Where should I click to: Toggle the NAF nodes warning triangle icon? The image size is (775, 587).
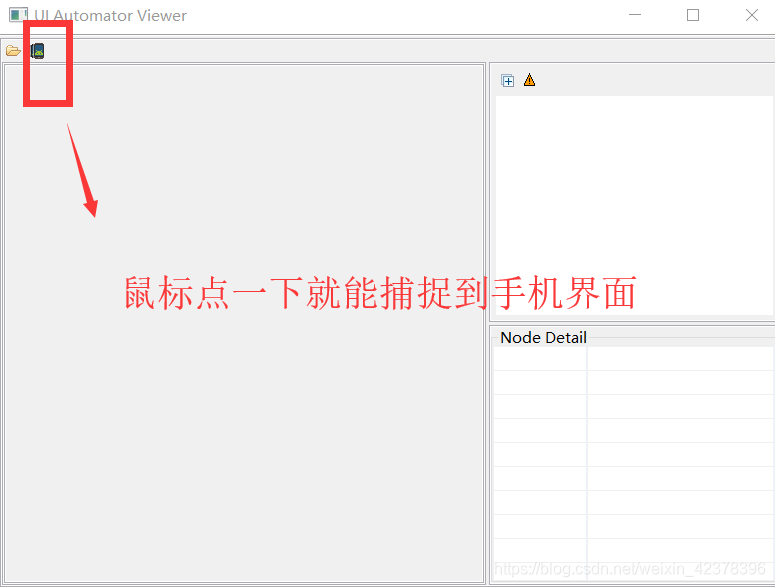529,80
